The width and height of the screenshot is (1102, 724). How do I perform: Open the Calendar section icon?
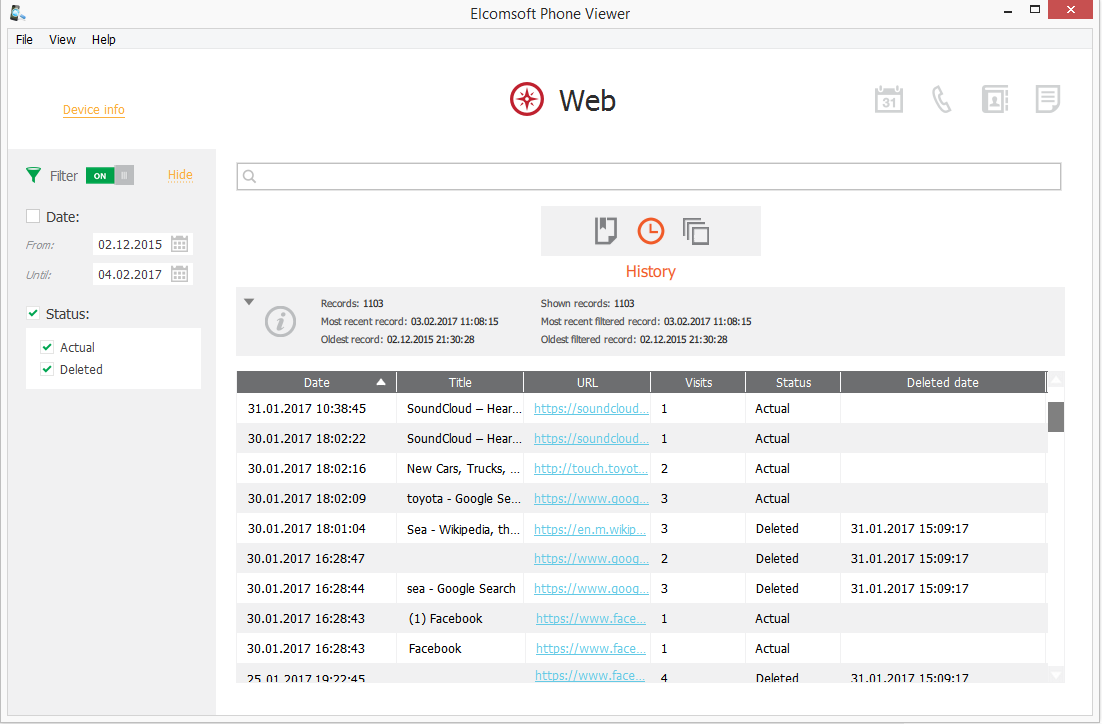point(889,99)
